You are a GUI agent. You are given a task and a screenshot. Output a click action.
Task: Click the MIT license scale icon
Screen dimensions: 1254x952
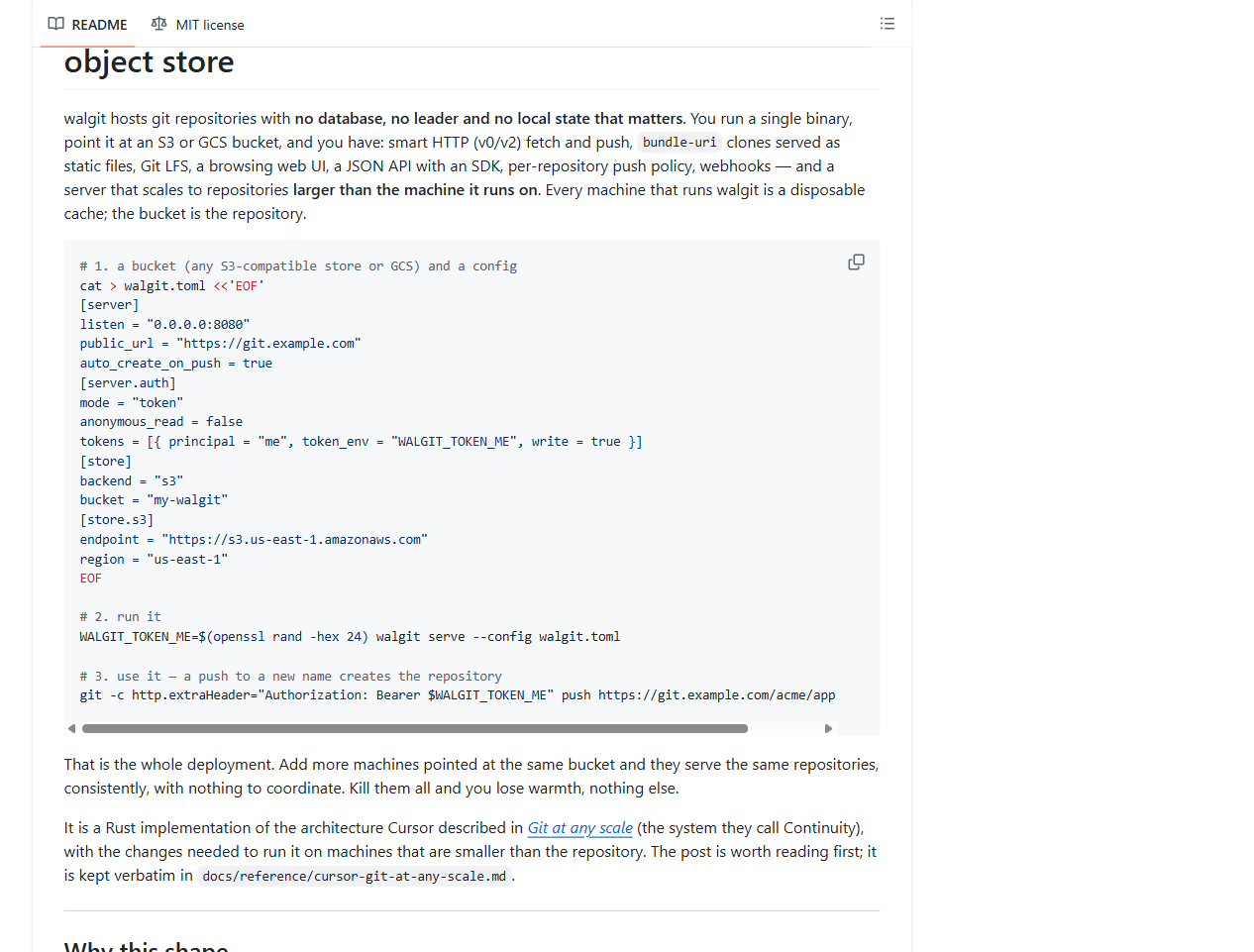tap(158, 24)
